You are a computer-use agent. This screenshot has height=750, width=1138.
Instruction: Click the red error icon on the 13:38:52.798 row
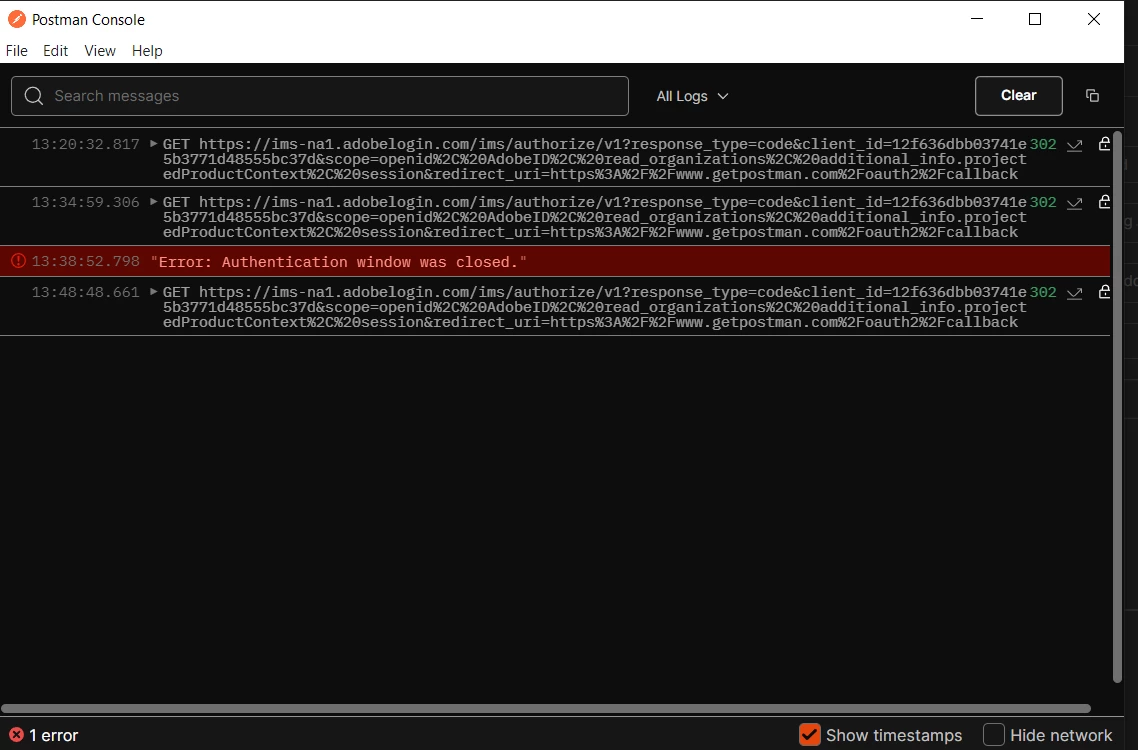[18, 261]
